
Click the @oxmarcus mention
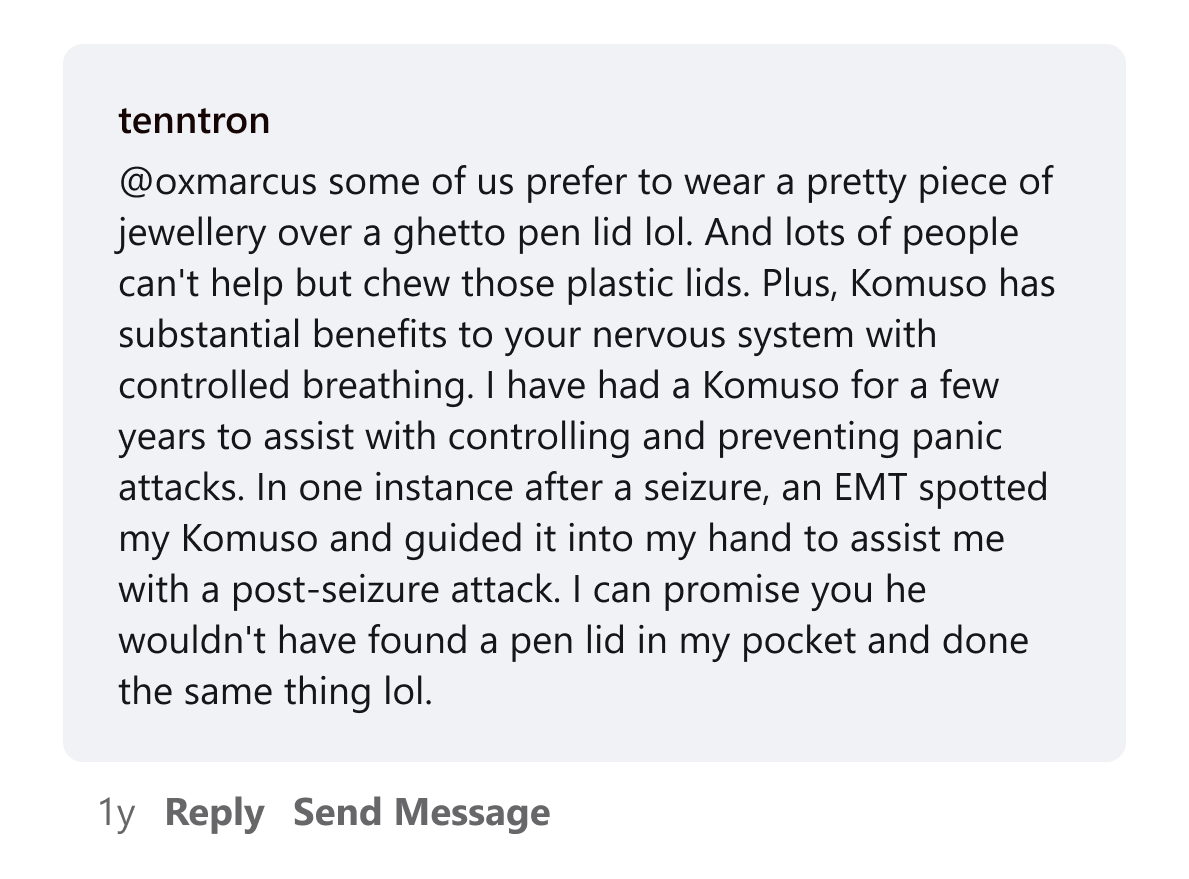pyautogui.click(x=217, y=183)
